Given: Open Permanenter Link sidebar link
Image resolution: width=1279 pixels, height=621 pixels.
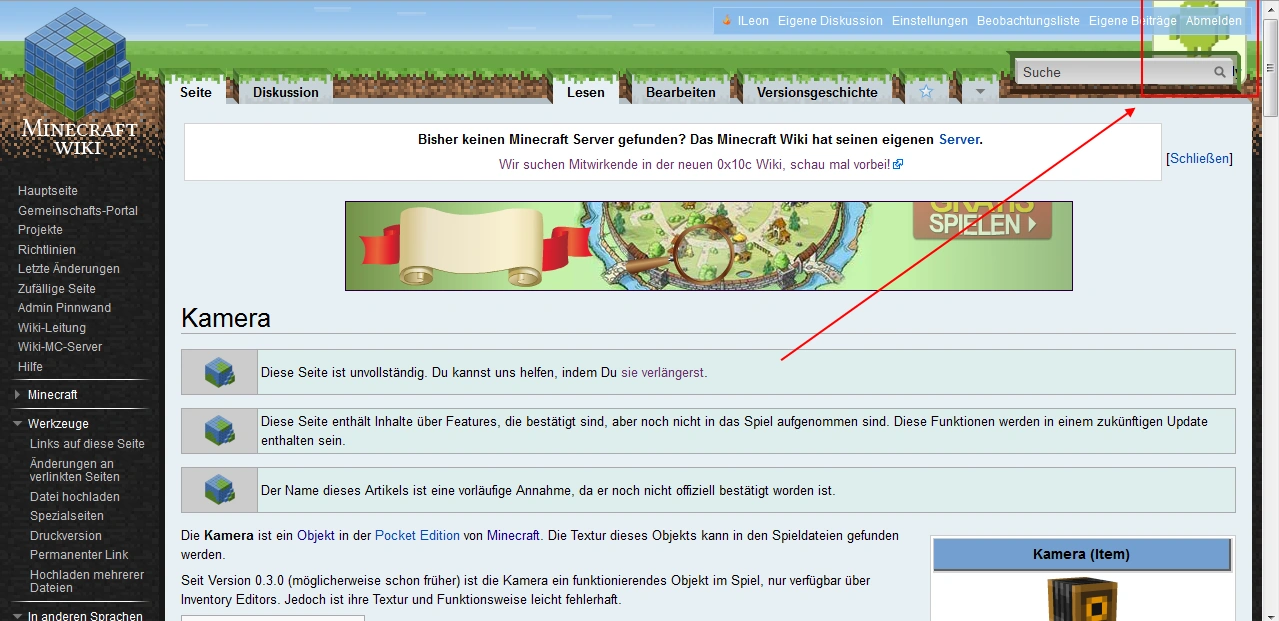Looking at the screenshot, I should [x=79, y=555].
